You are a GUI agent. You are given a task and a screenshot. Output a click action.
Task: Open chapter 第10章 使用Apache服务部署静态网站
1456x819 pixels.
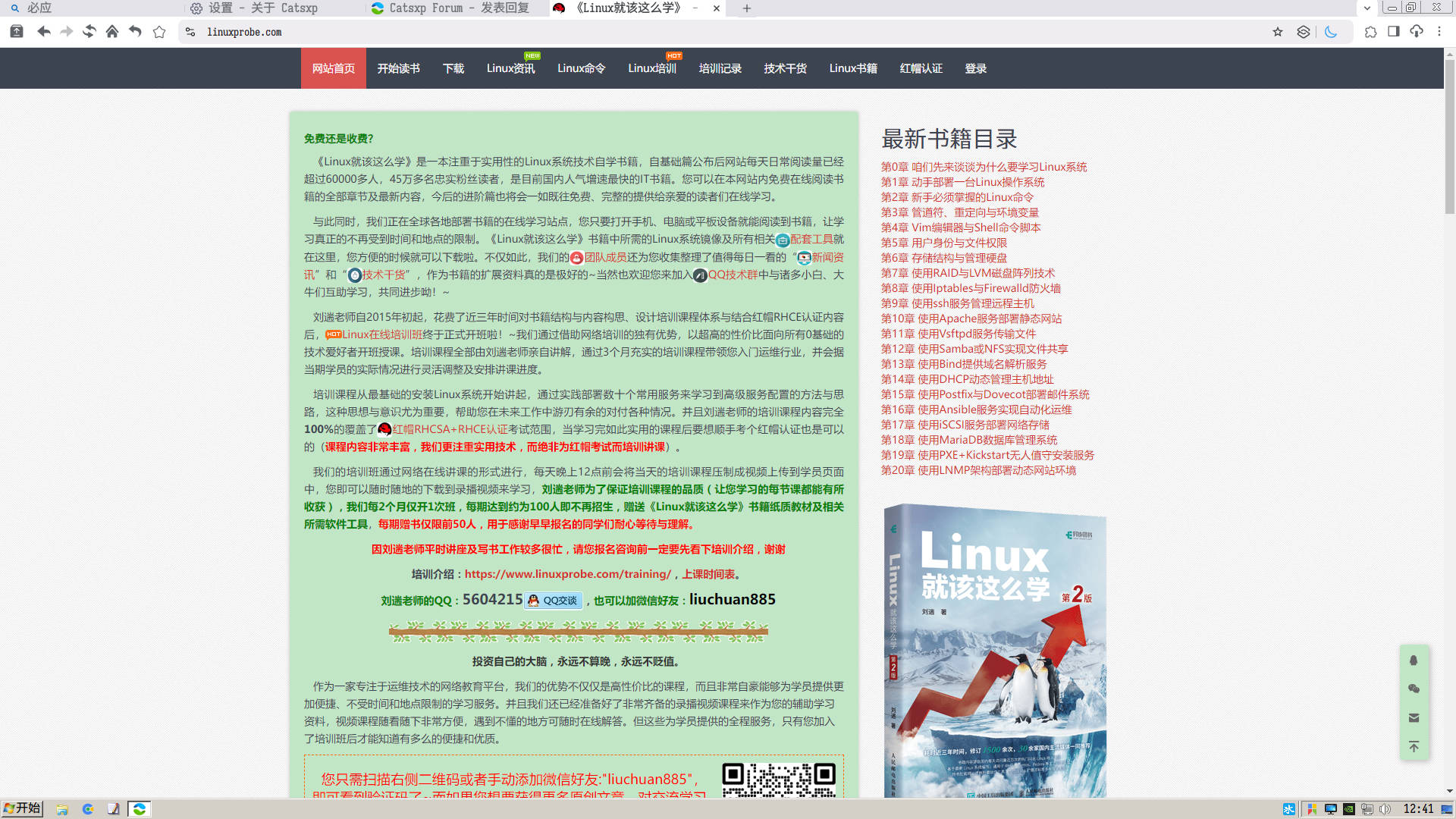click(971, 318)
